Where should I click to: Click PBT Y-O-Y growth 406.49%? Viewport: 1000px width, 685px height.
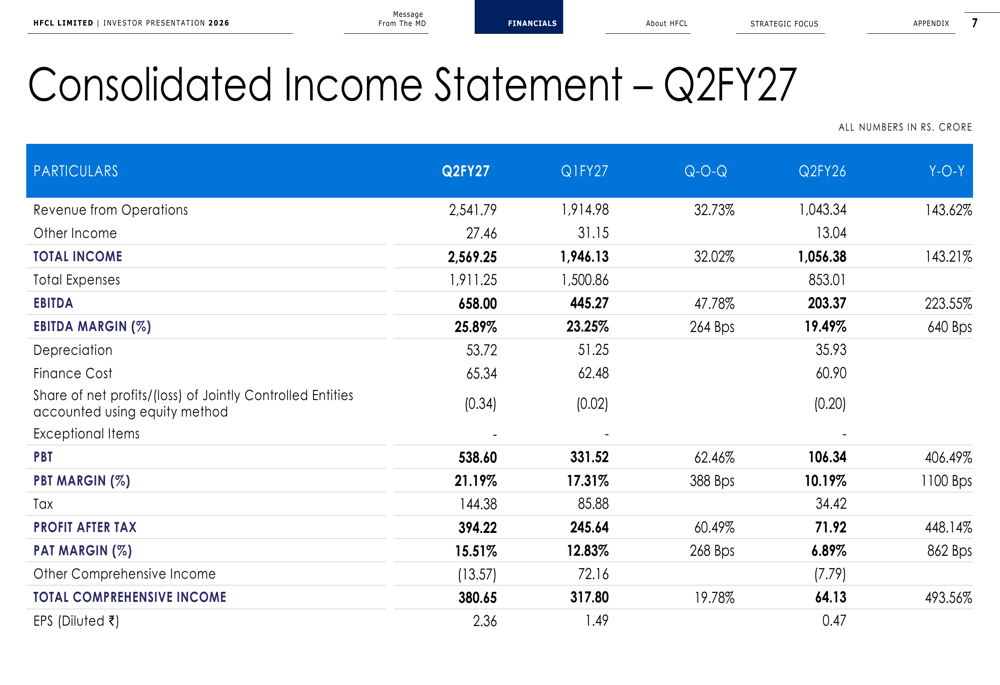(x=948, y=457)
